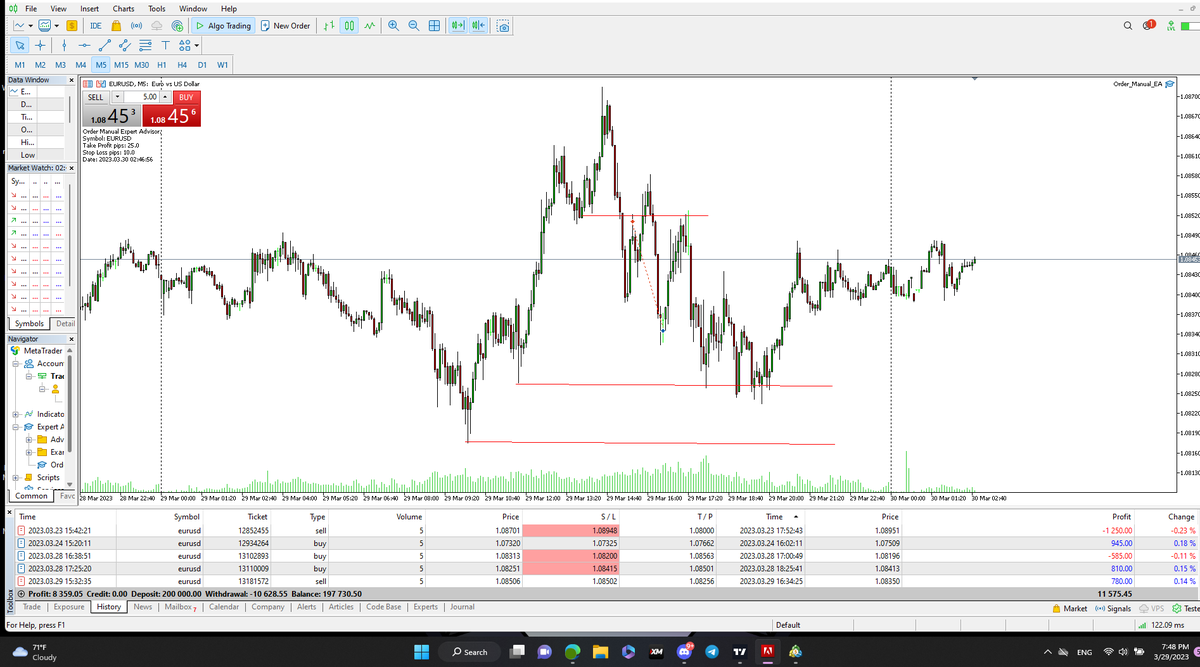Switch to H1 timeframe
This screenshot has height=667, width=1200.
click(x=161, y=65)
